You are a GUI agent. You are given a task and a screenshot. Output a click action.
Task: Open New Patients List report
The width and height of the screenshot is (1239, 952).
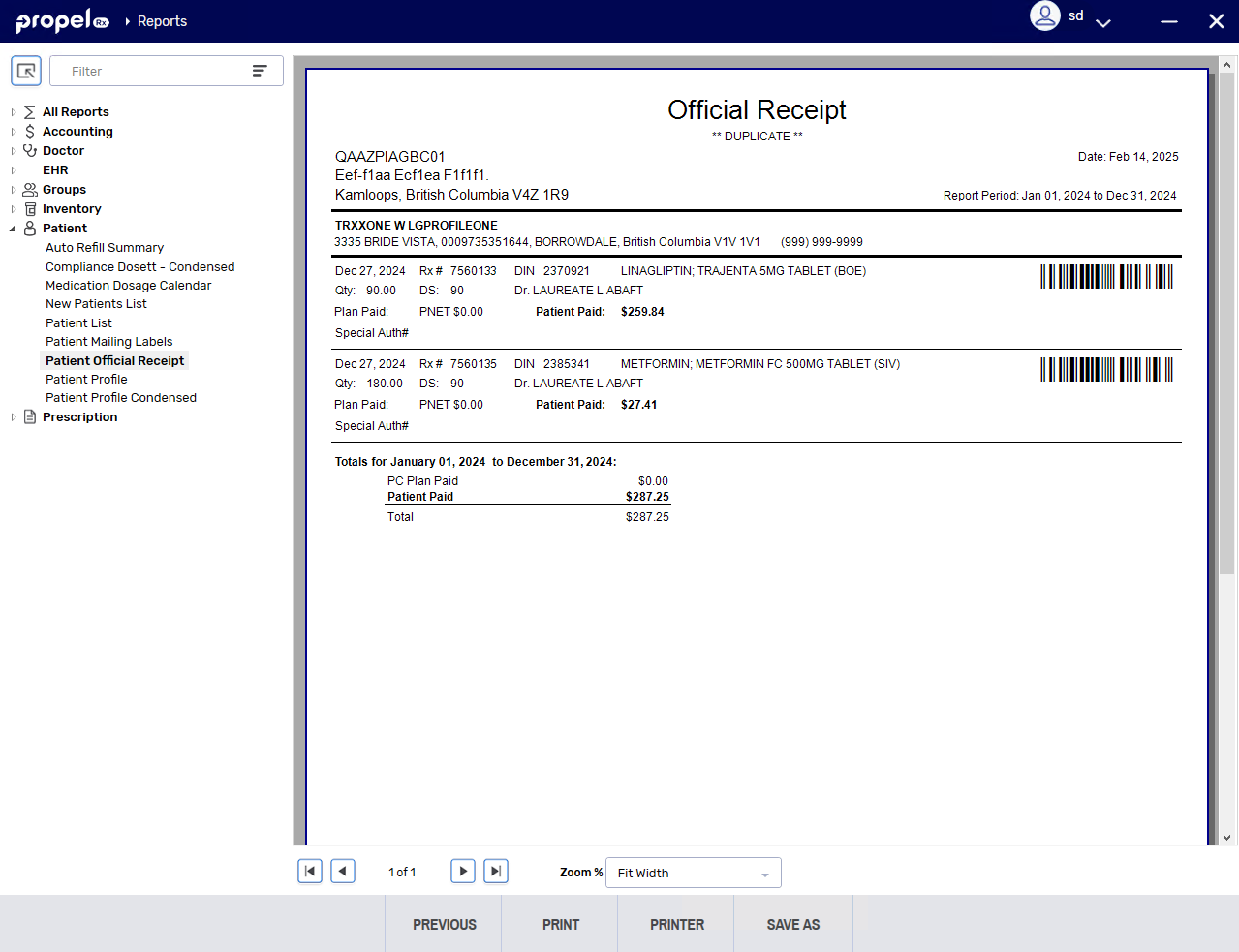pyautogui.click(x=96, y=304)
